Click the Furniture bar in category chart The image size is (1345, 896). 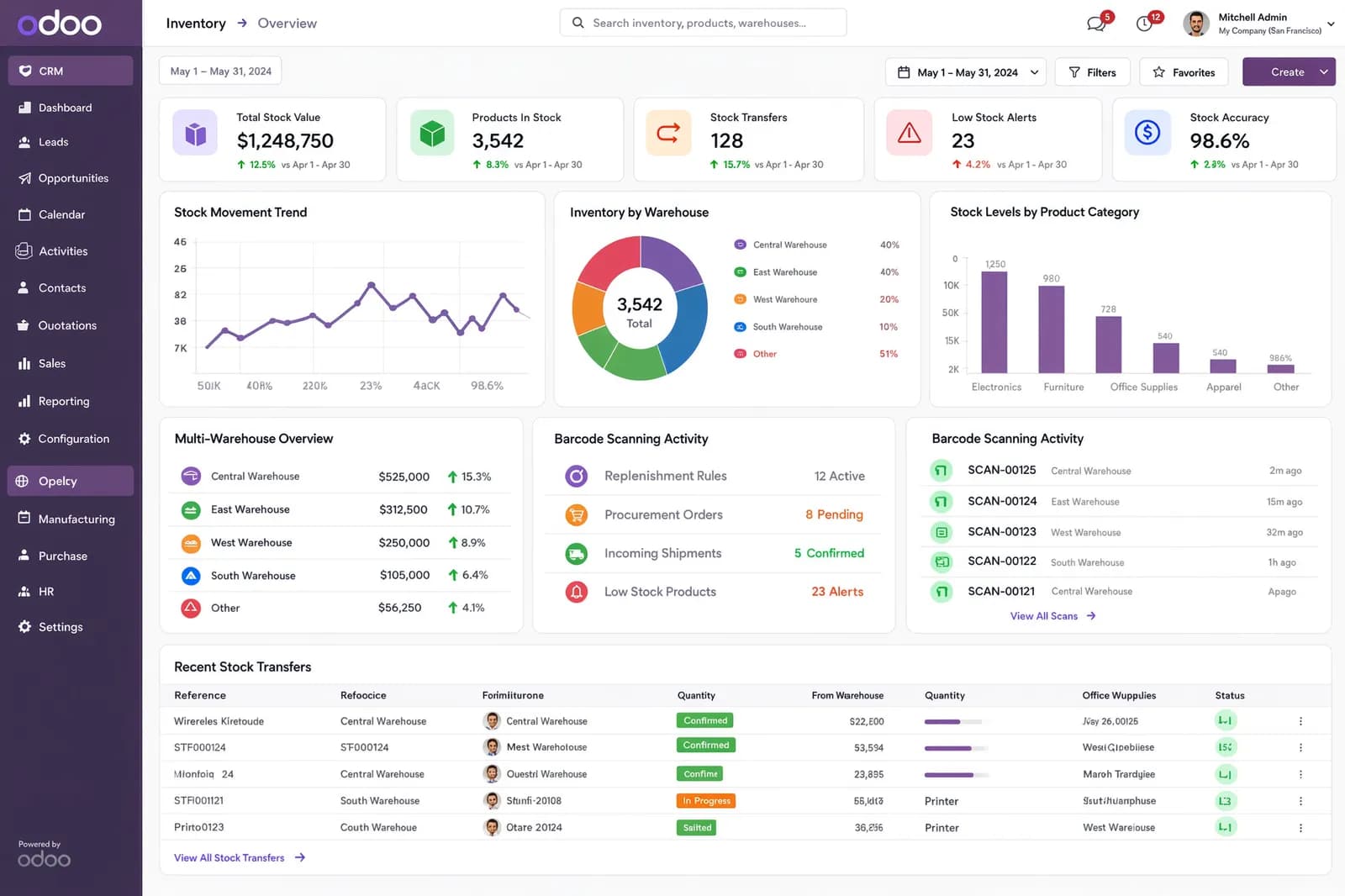1052,329
